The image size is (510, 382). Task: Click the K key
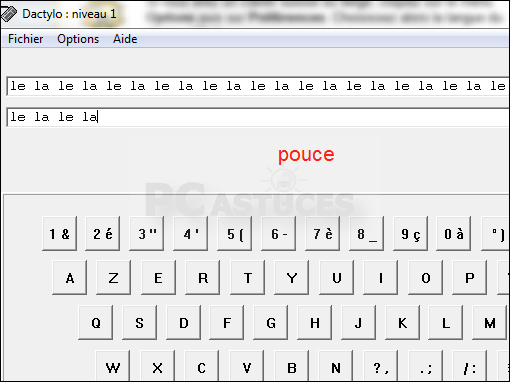(x=402, y=322)
